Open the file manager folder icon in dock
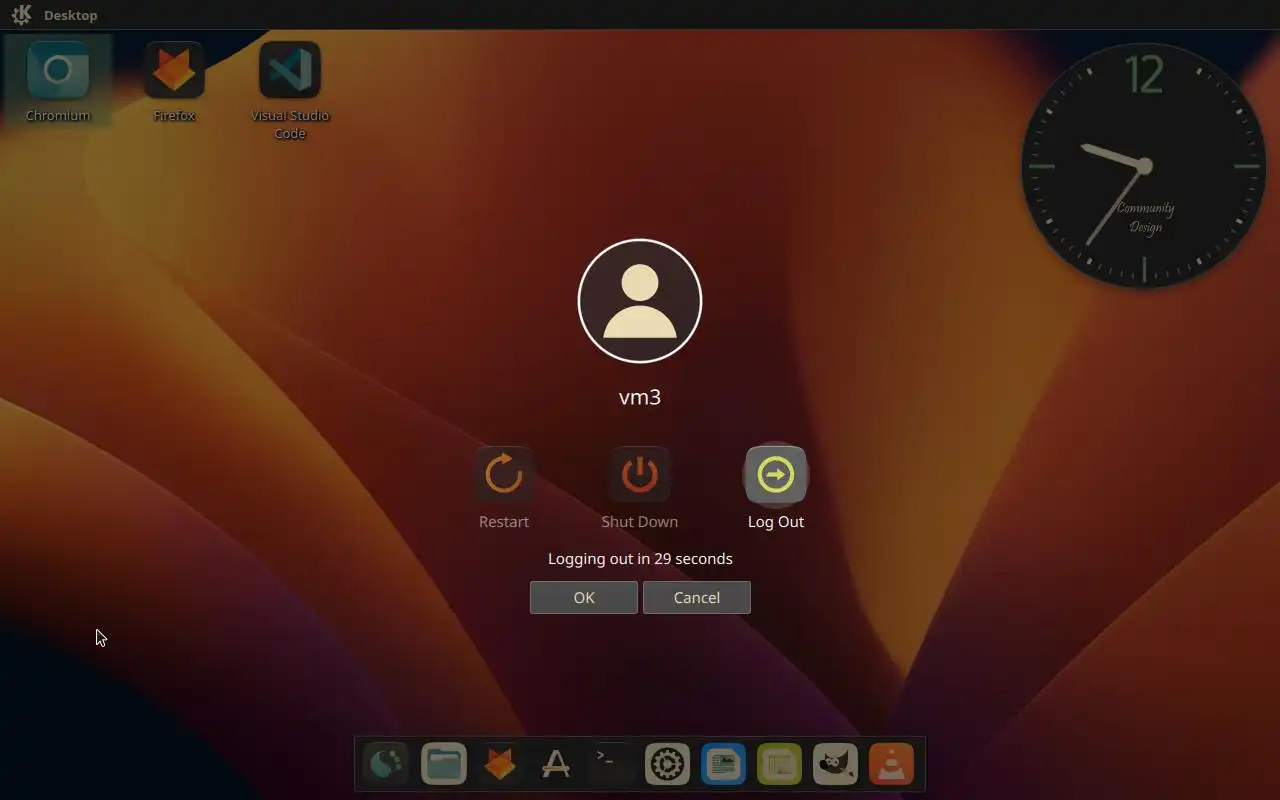The height and width of the screenshot is (800, 1280). [444, 765]
